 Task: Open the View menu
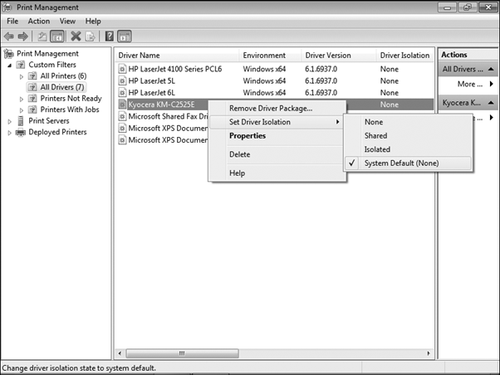click(x=67, y=21)
